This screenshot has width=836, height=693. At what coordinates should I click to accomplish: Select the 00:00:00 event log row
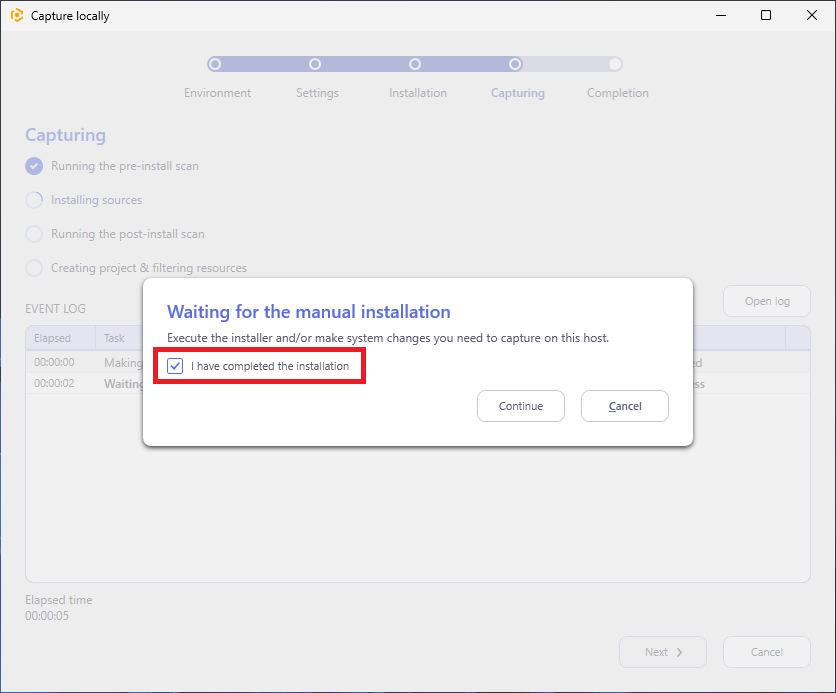click(x=417, y=362)
